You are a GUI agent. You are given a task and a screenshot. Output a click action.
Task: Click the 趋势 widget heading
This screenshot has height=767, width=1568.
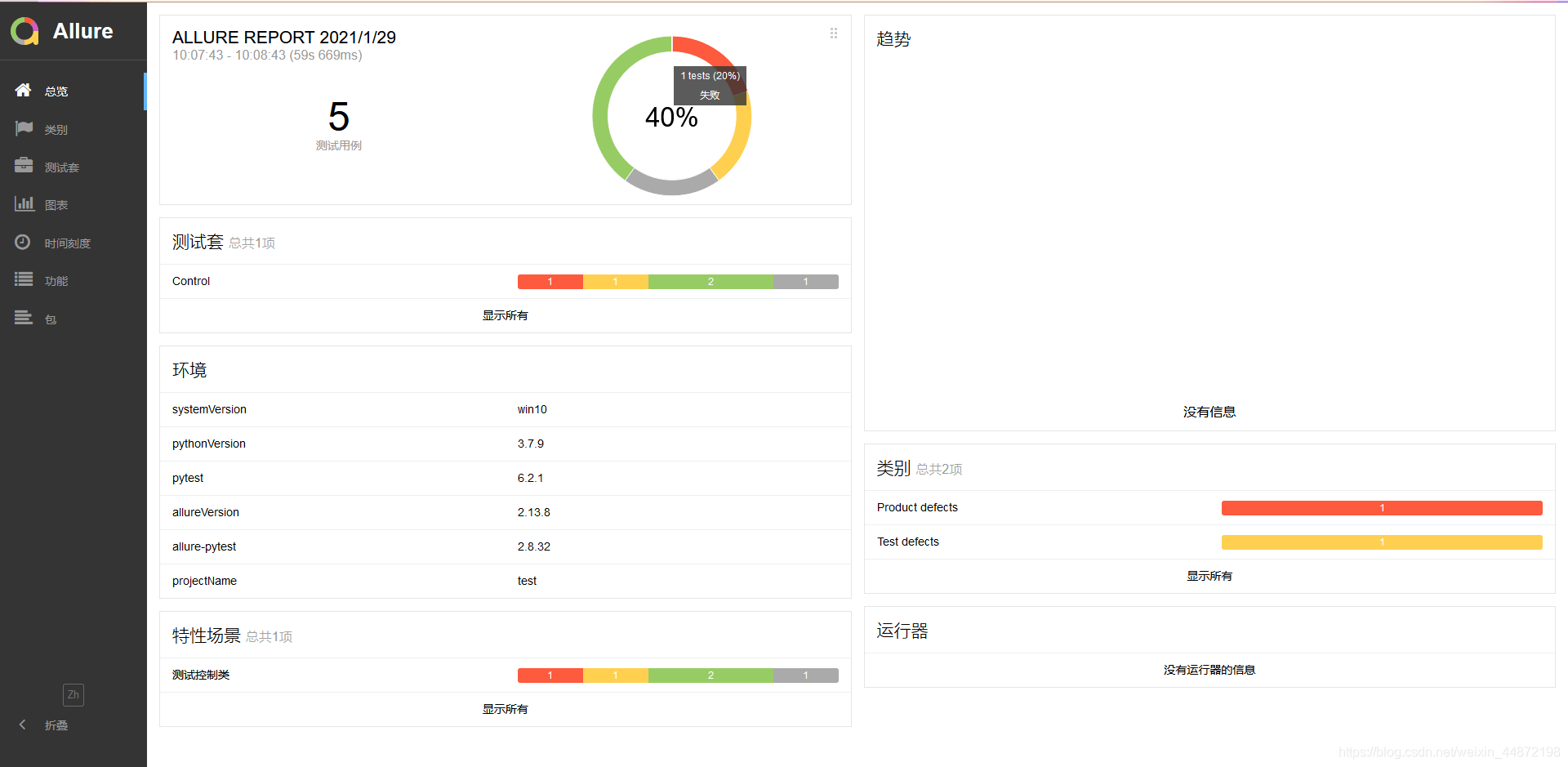pos(893,39)
